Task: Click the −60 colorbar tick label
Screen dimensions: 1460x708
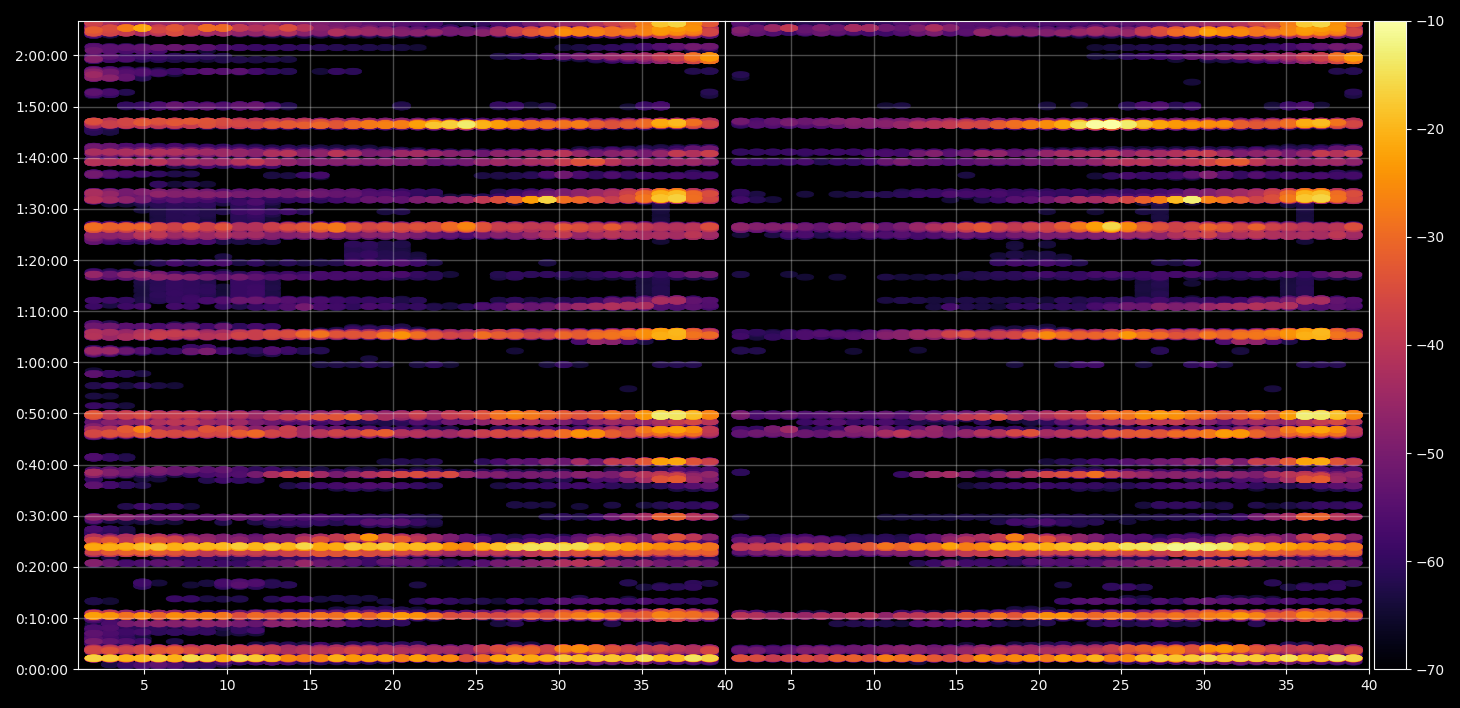Action: pos(1430,561)
